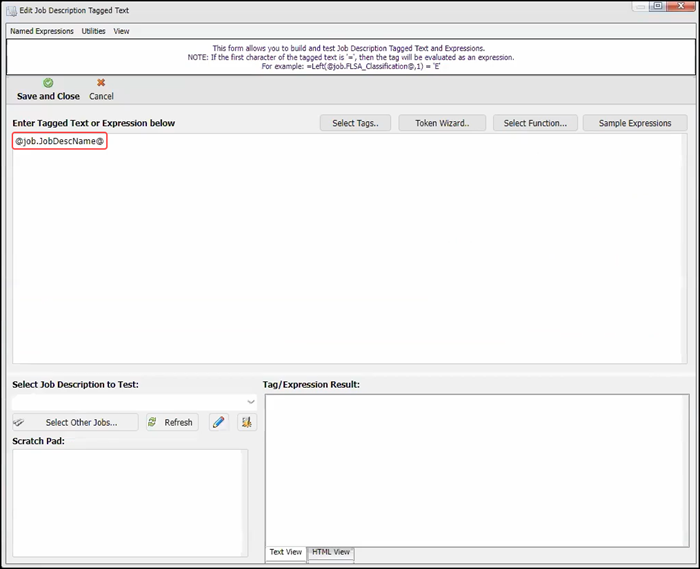Click the Select Function... button

click(x=535, y=123)
